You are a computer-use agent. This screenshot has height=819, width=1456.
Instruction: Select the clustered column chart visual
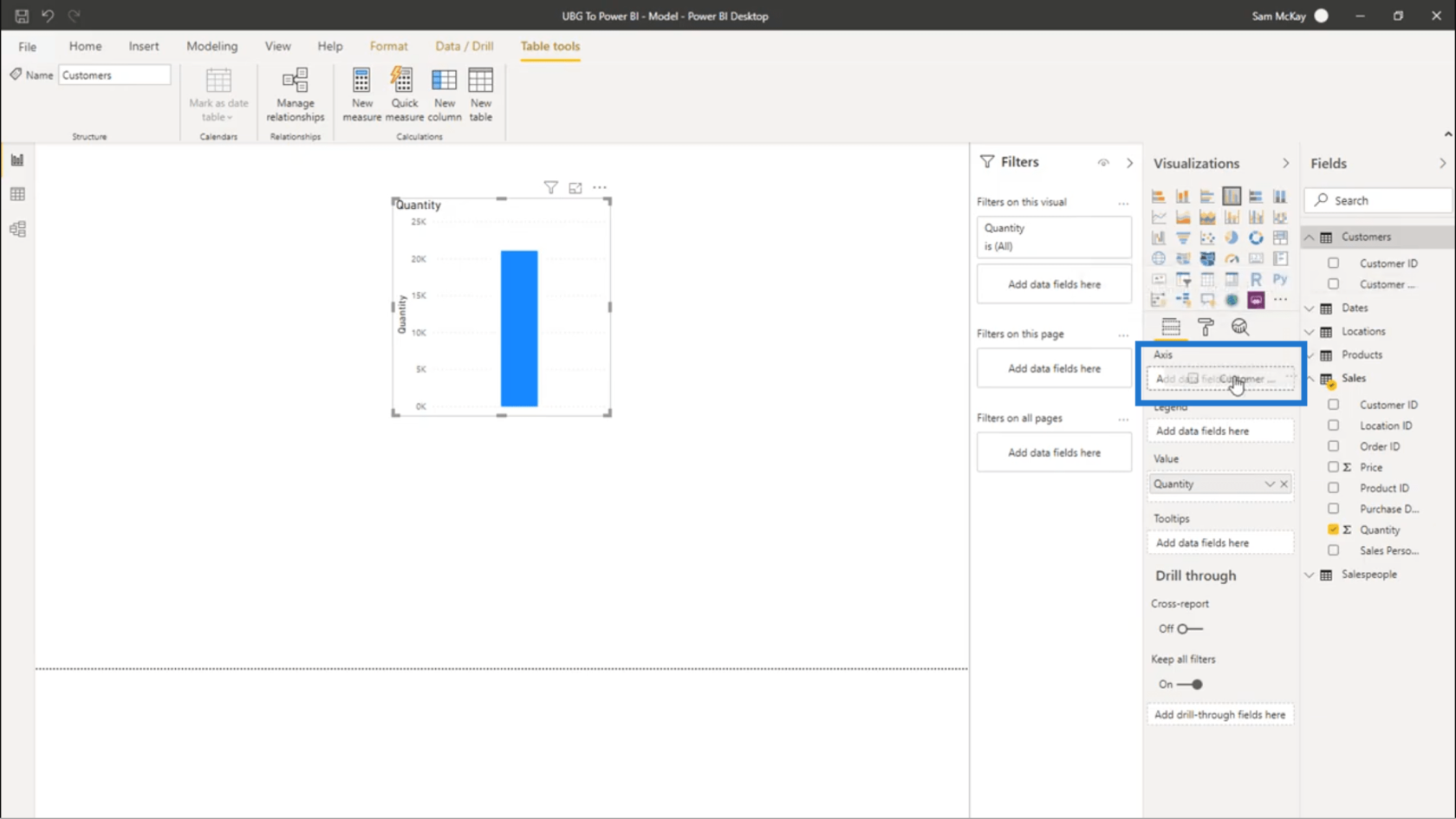pyautogui.click(x=1232, y=197)
